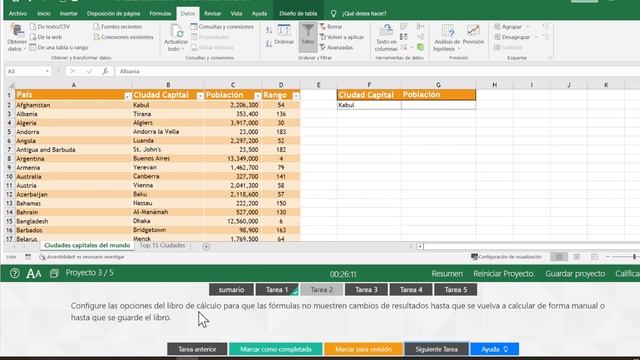
Task: Click the insert function fx icon
Action: (105, 71)
